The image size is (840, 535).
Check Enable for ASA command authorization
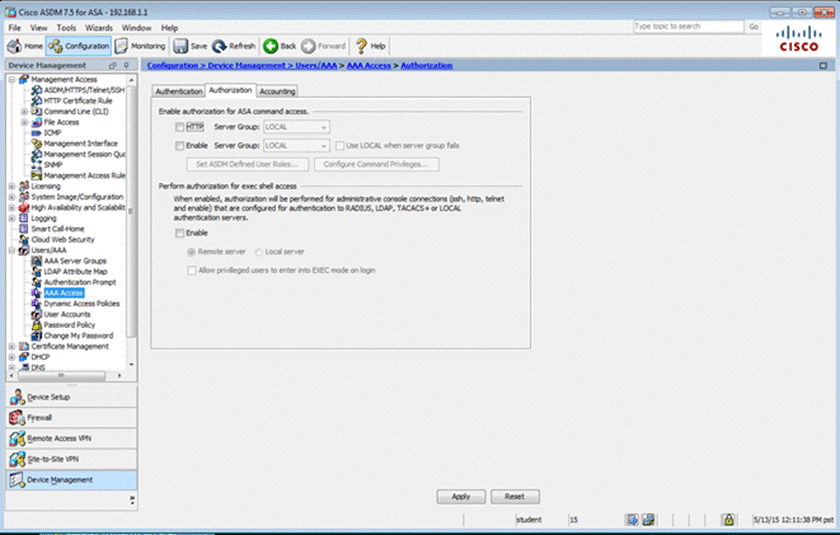[x=180, y=146]
